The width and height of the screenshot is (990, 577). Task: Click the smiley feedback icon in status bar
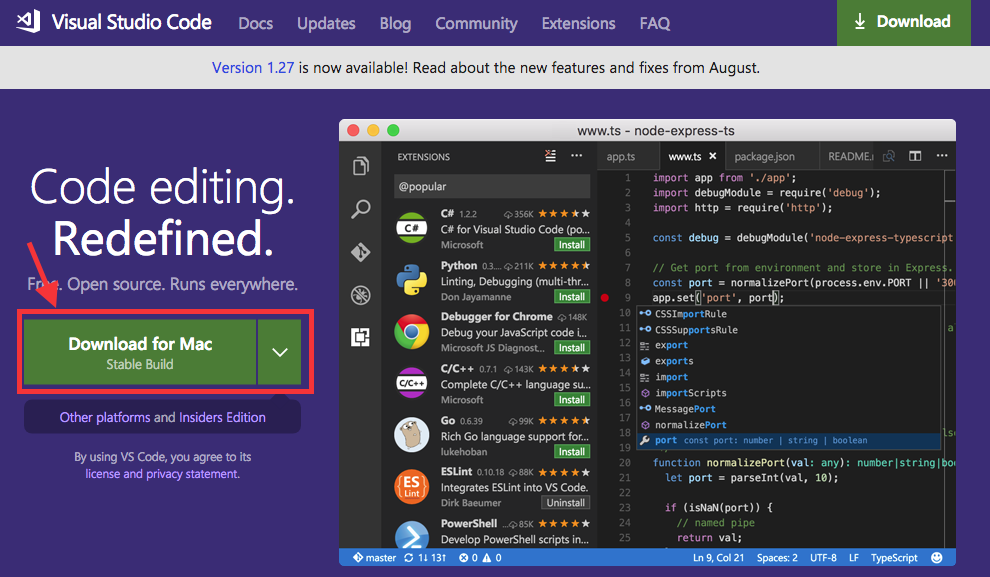pos(937,557)
